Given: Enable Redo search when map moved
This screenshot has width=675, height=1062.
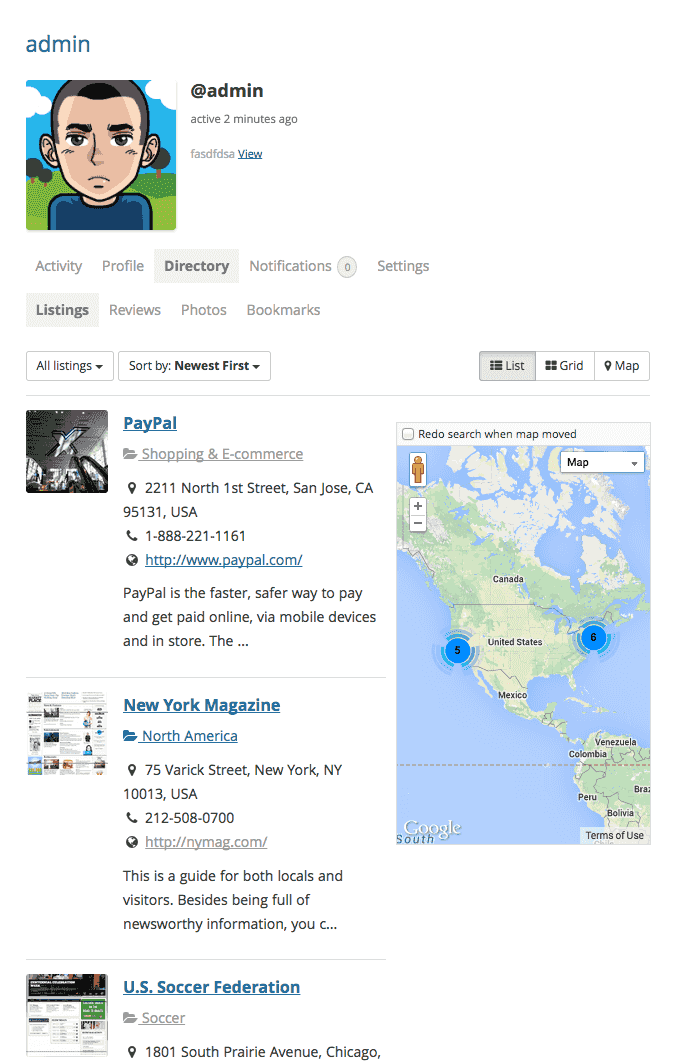Looking at the screenshot, I should (408, 434).
